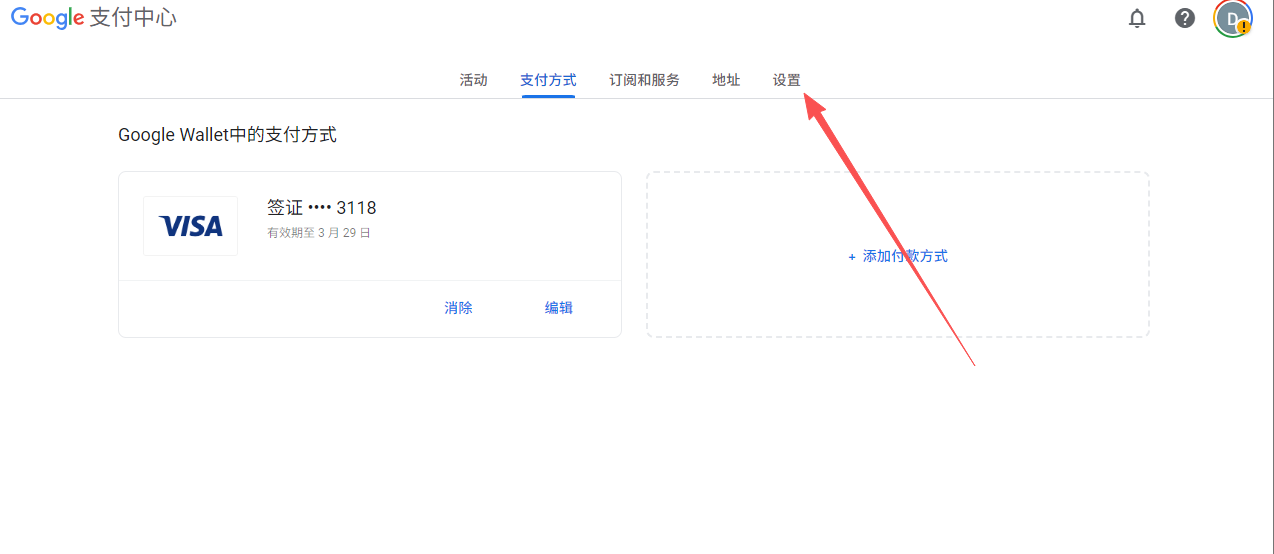This screenshot has height=554, width=1274.
Task: Open the notifications bell
Action: click(x=1137, y=18)
